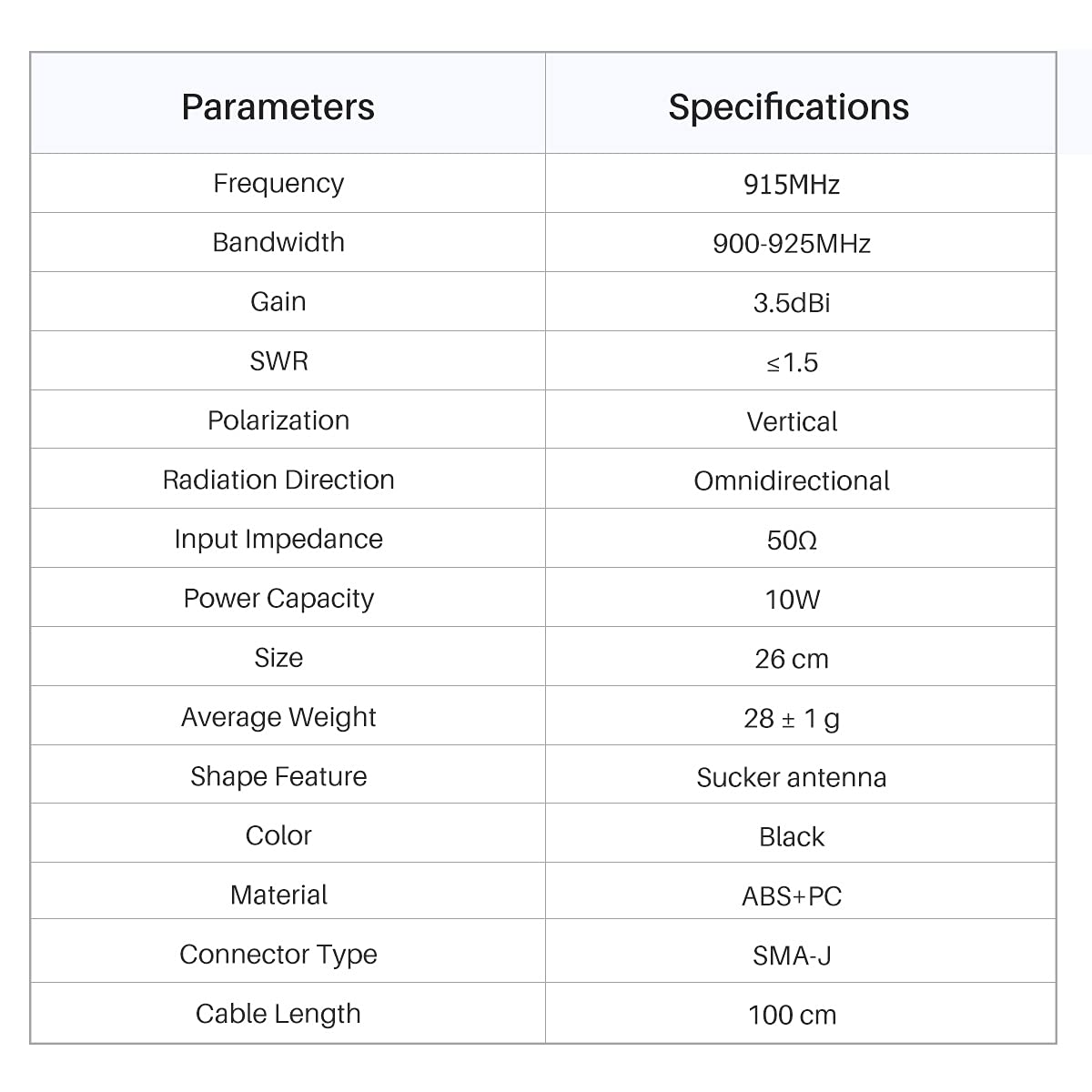
Task: Select the Vertical polarization value
Action: point(792,421)
